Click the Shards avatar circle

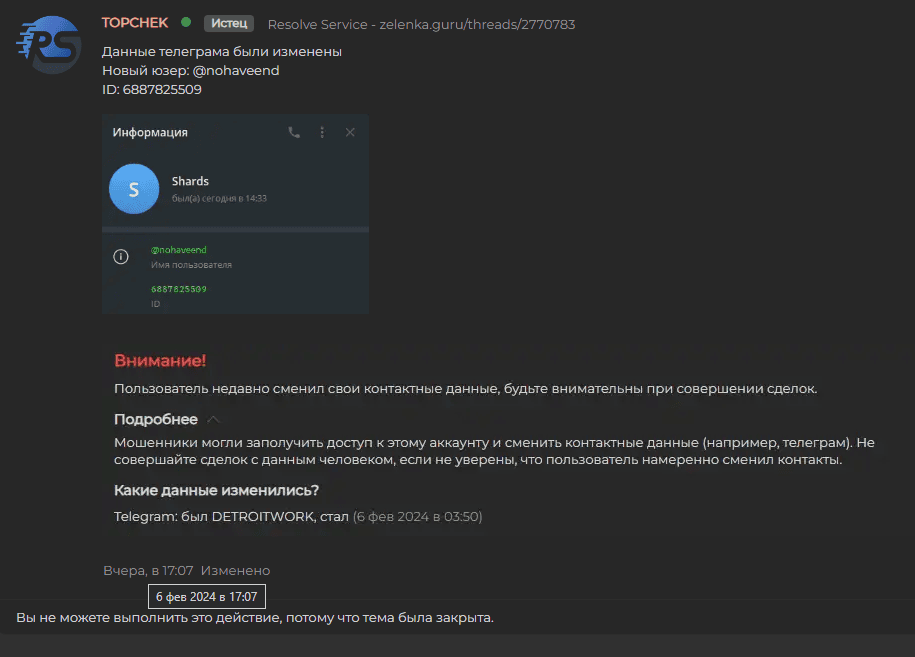click(134, 189)
